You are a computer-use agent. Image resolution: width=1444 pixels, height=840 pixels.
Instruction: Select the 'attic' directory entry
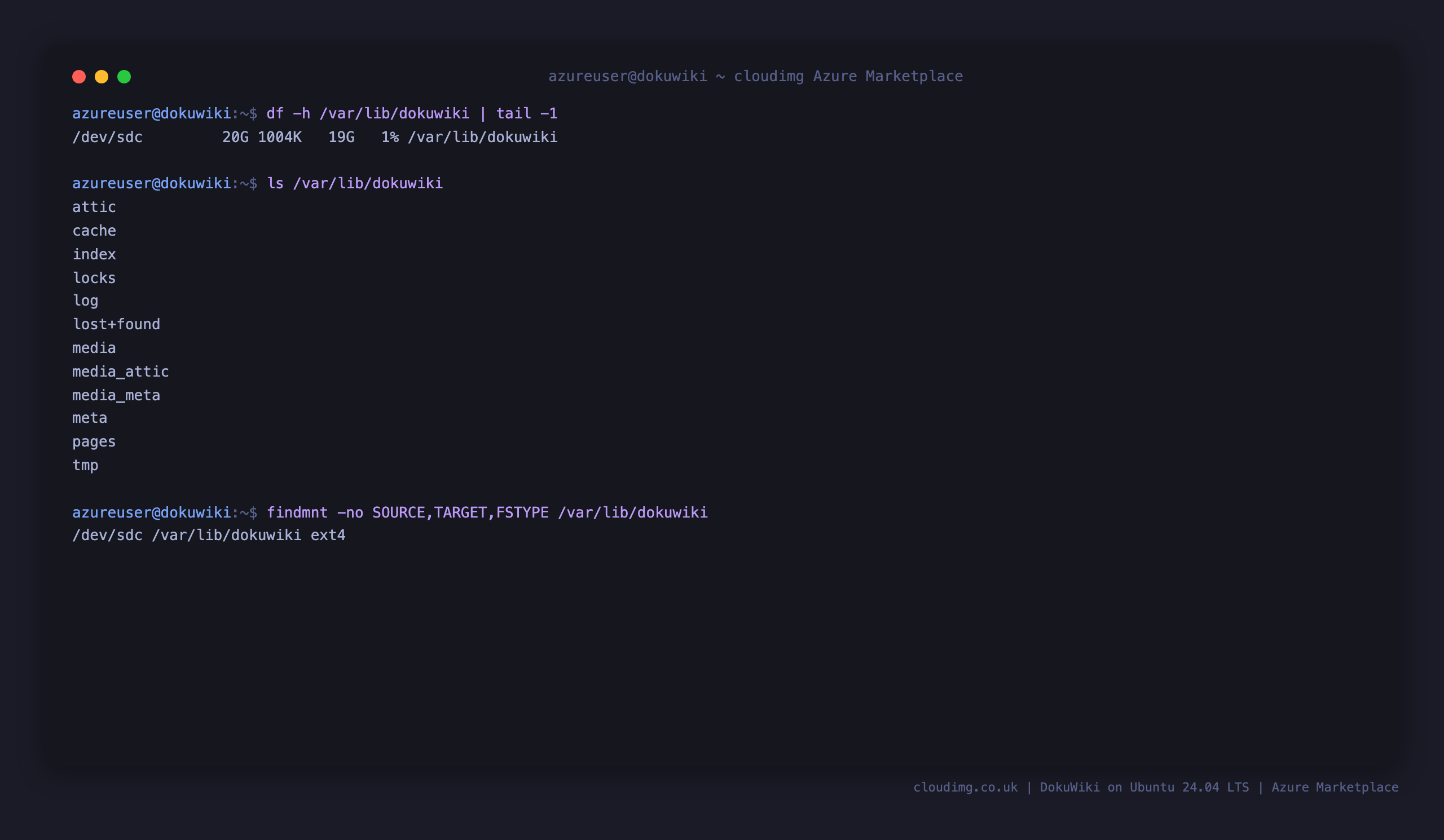[94, 207]
